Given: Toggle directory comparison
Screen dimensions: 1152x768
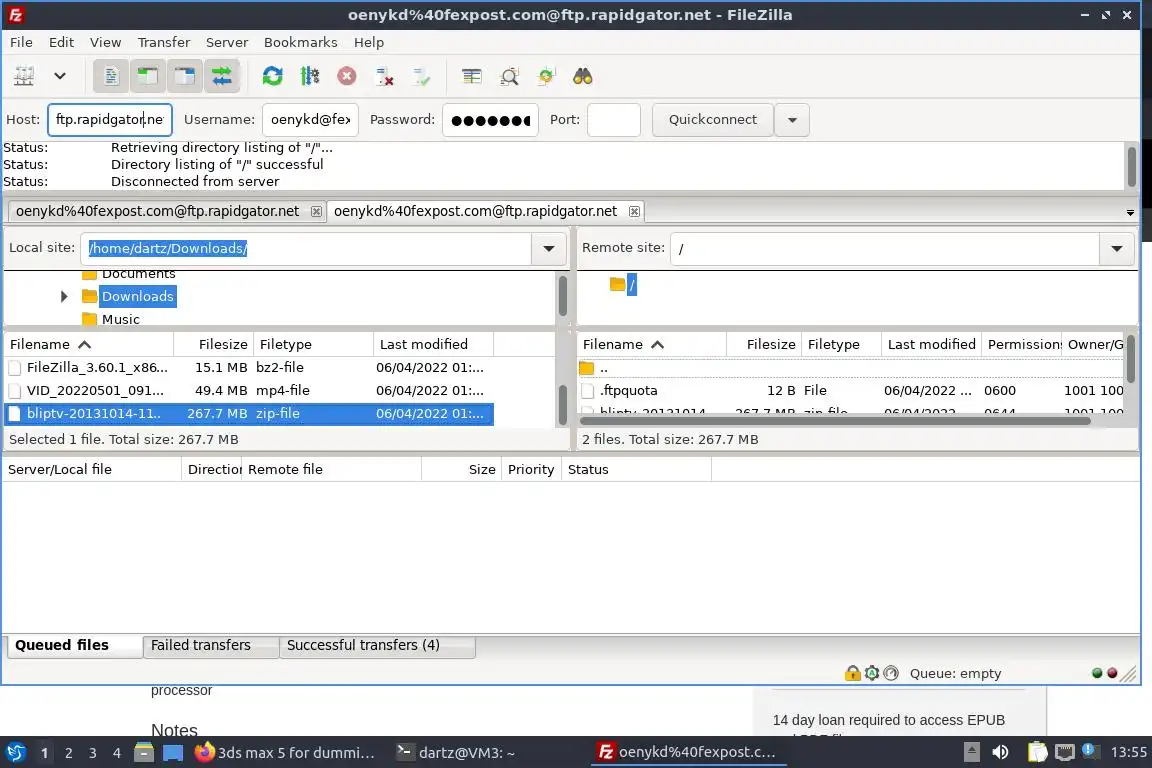Looking at the screenshot, I should pyautogui.click(x=509, y=76).
